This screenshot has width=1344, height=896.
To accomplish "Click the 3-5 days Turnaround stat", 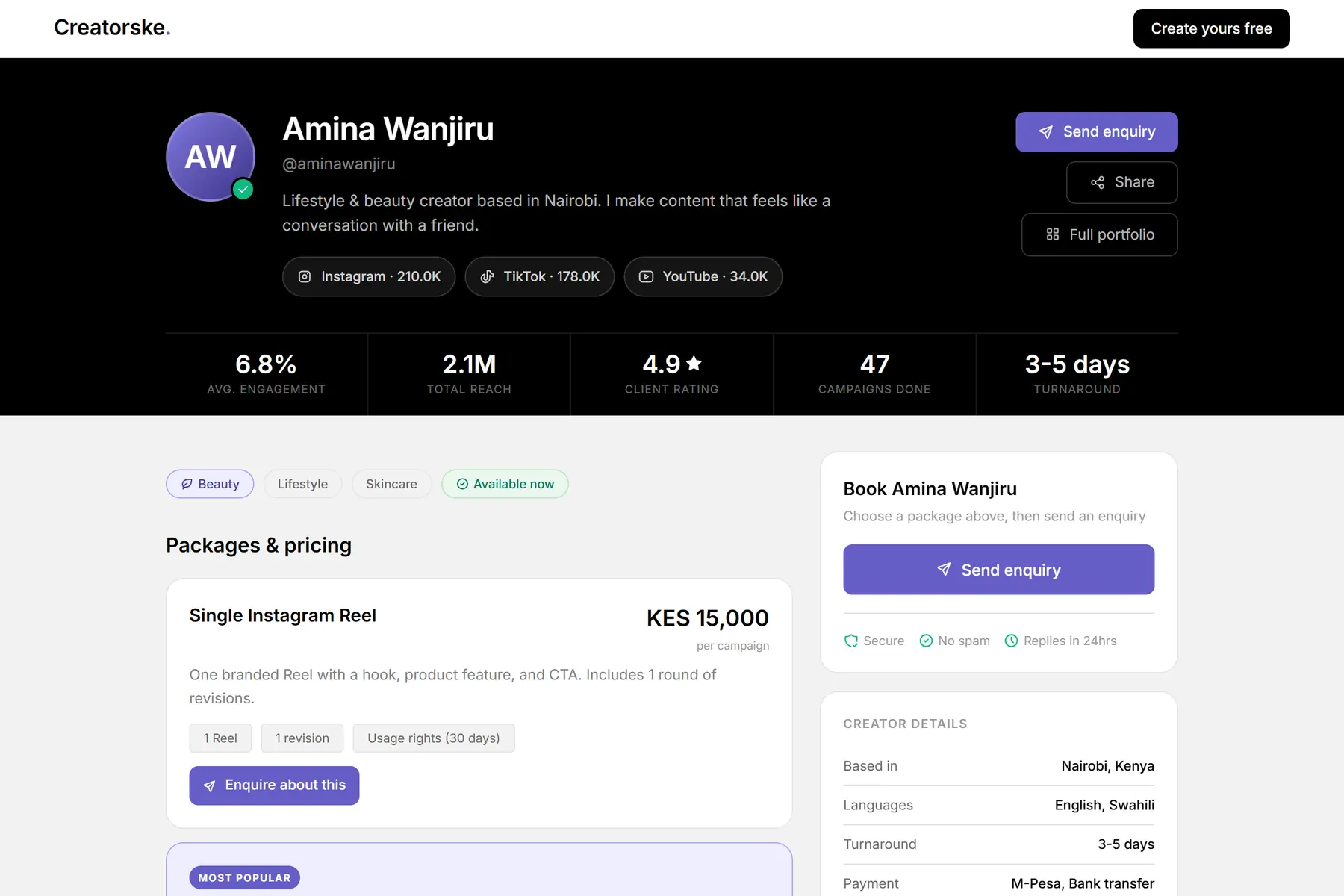I will pos(1077,374).
